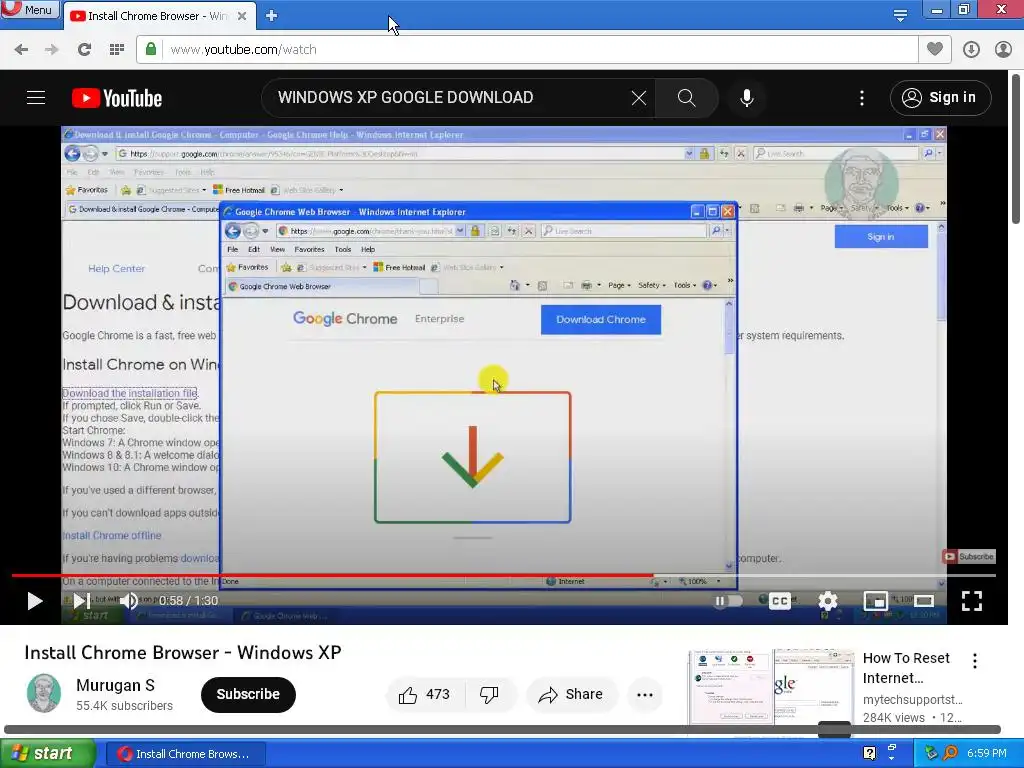Play the video
Screen dimensions: 1024x768
point(35,601)
